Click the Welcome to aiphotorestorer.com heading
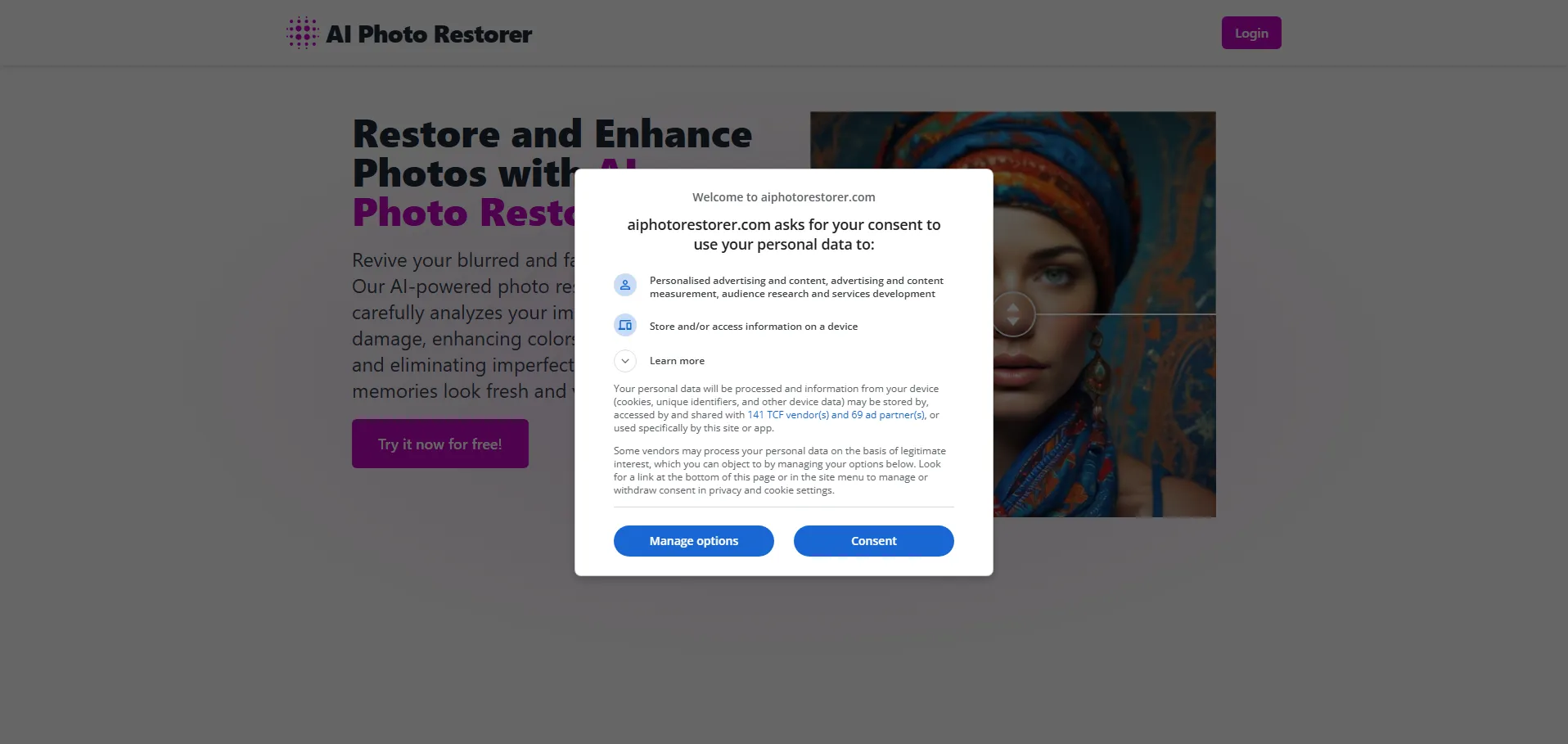The width and height of the screenshot is (1568, 744). coord(784,197)
